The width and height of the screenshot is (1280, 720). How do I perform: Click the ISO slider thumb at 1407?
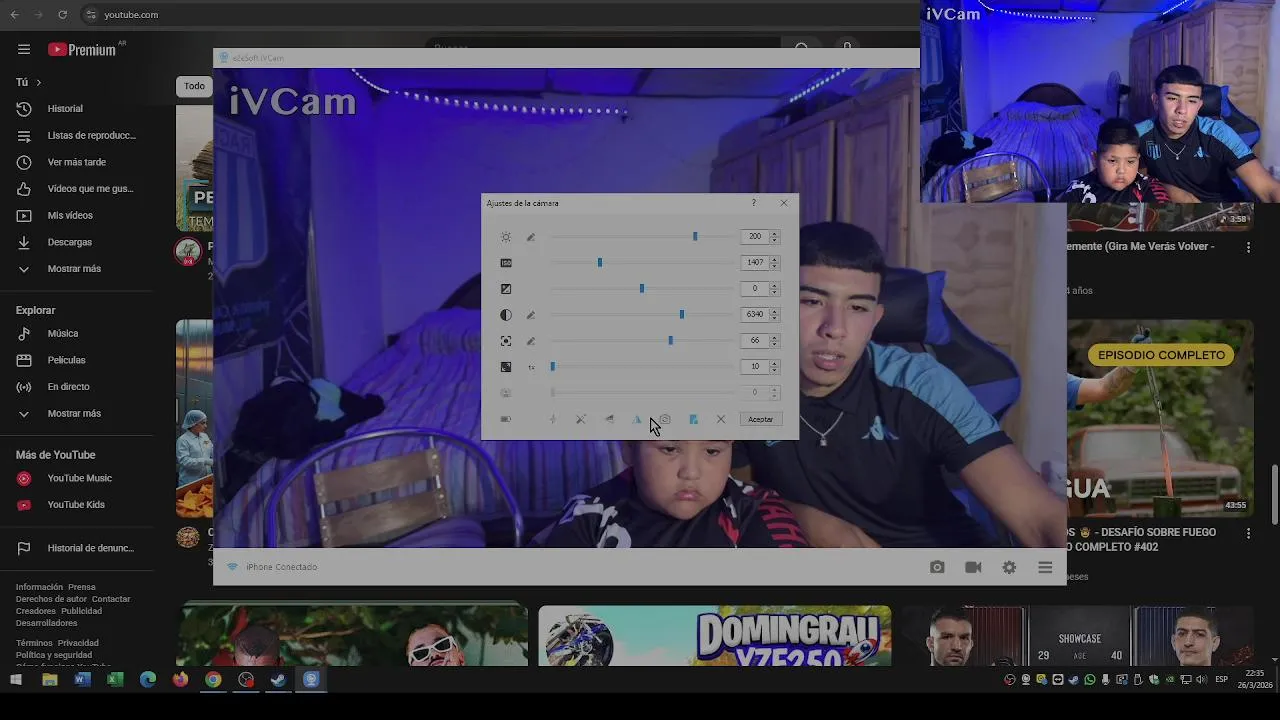600,263
